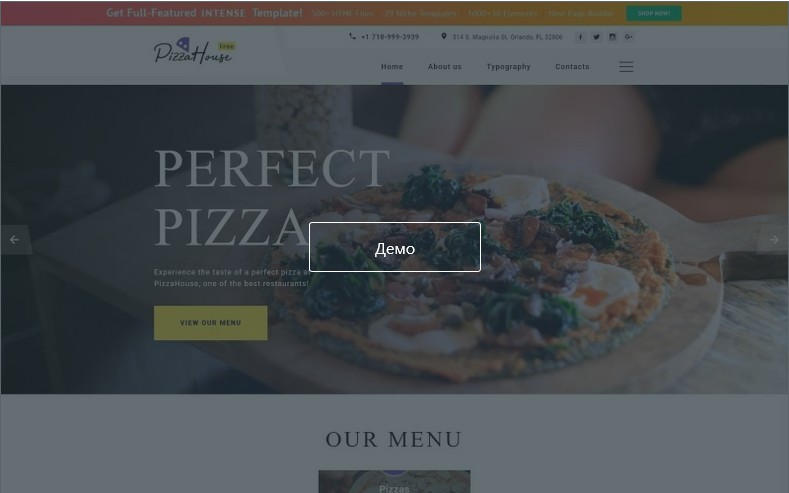Click the Magnolia St. address link

coord(507,37)
